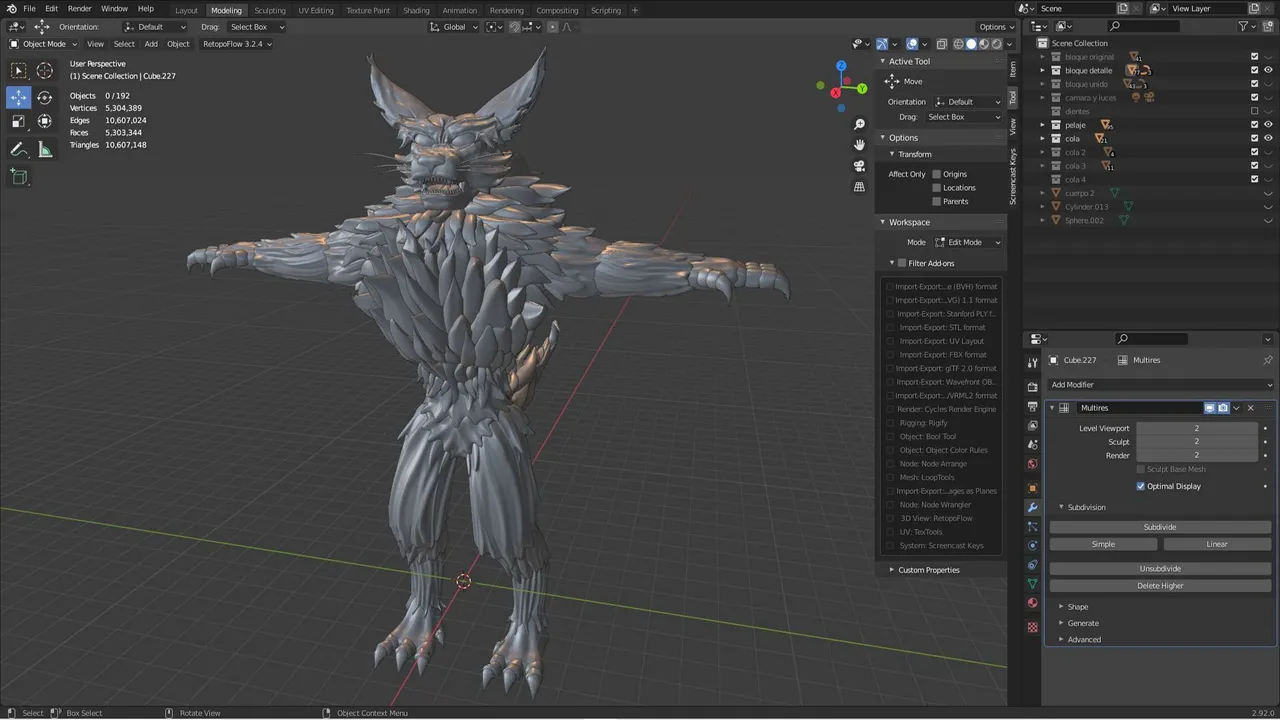The image size is (1280, 720).
Task: Select the Add Cube tool
Action: pos(18,177)
